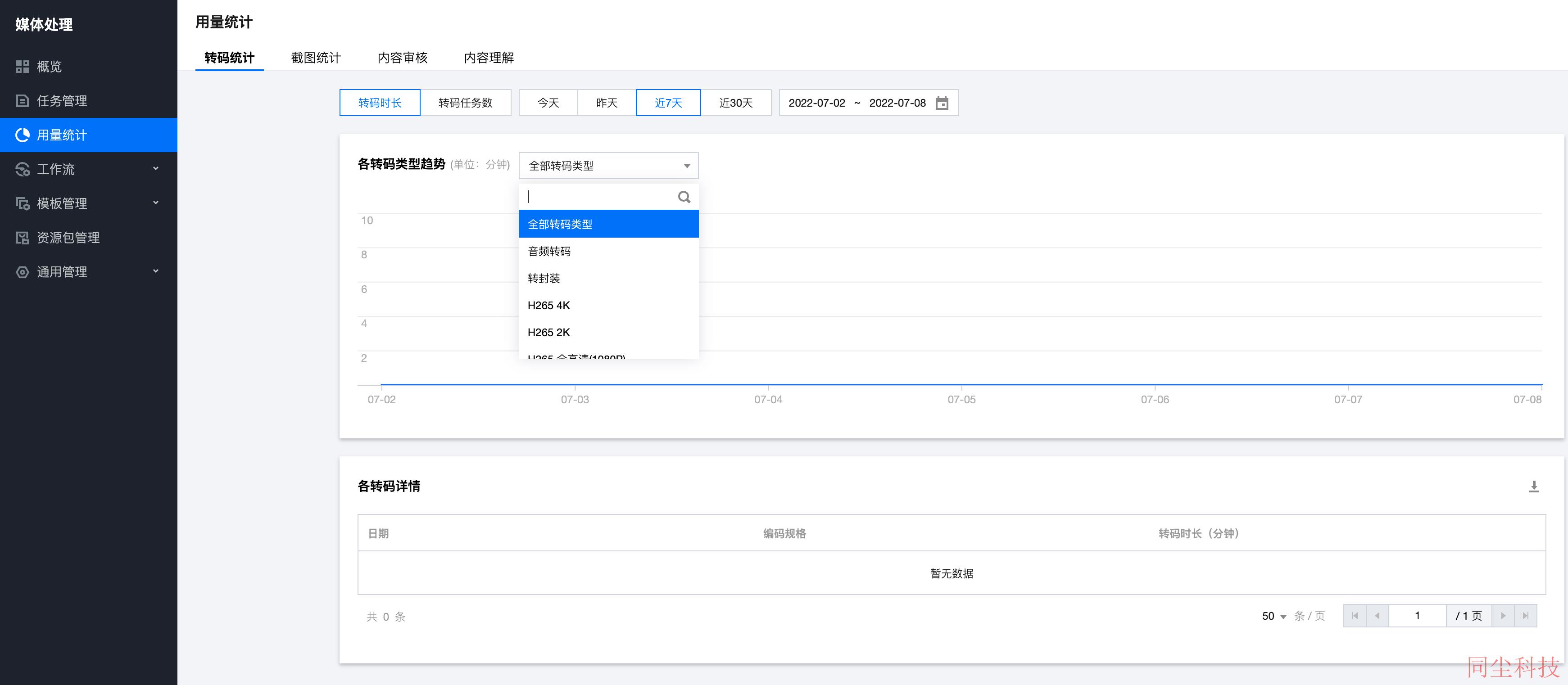This screenshot has height=685, width=1568.
Task: Open 概览 in the sidebar
Action: click(88, 66)
